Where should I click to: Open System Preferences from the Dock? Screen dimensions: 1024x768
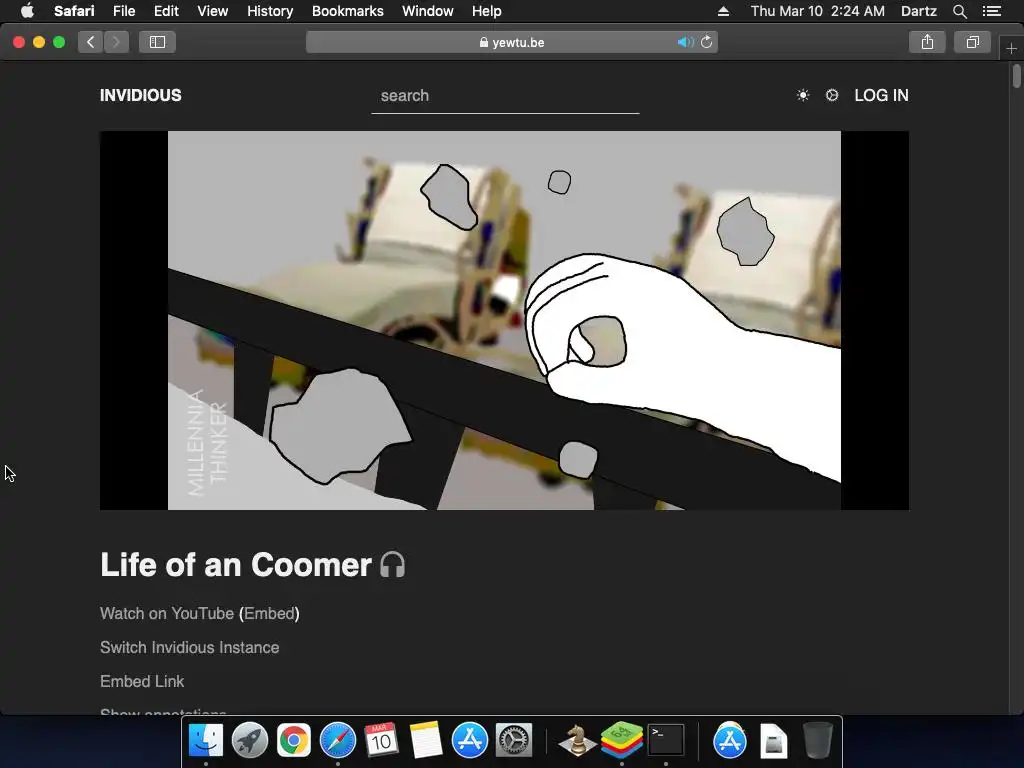514,741
